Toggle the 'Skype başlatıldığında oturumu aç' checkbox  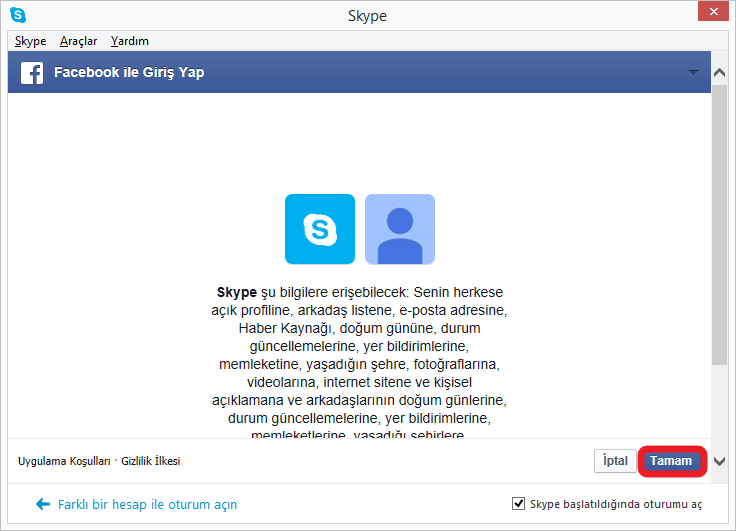tap(518, 504)
